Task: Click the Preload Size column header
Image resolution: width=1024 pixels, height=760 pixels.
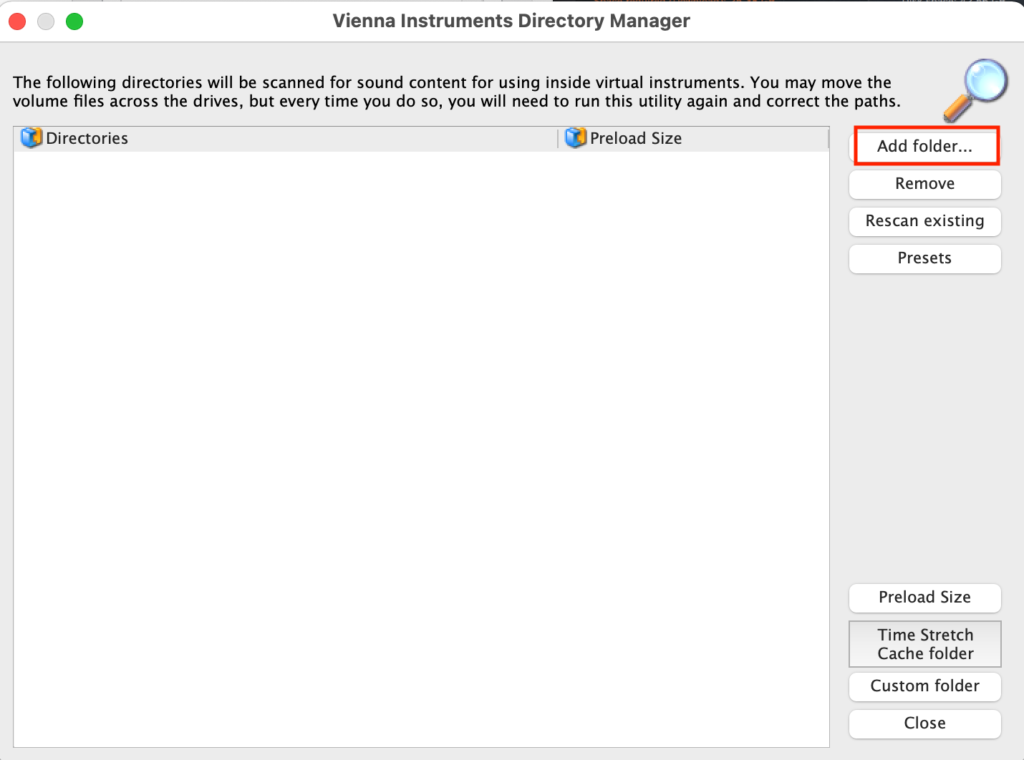Action: [694, 138]
